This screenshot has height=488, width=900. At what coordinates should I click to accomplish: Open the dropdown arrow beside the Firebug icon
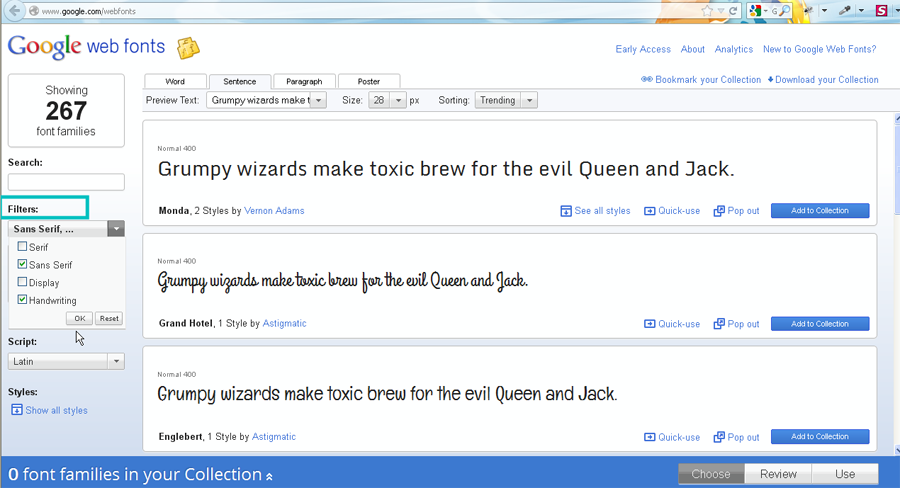click(824, 11)
